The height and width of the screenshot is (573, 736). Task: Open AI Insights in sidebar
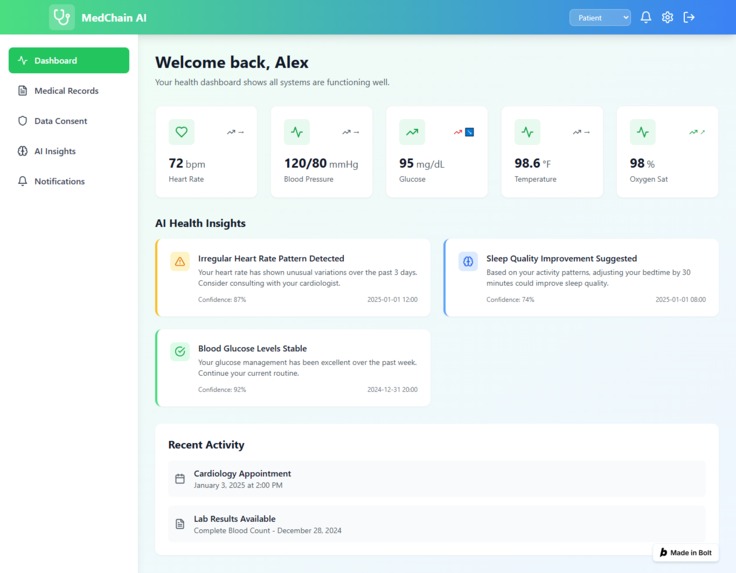pyautogui.click(x=69, y=151)
